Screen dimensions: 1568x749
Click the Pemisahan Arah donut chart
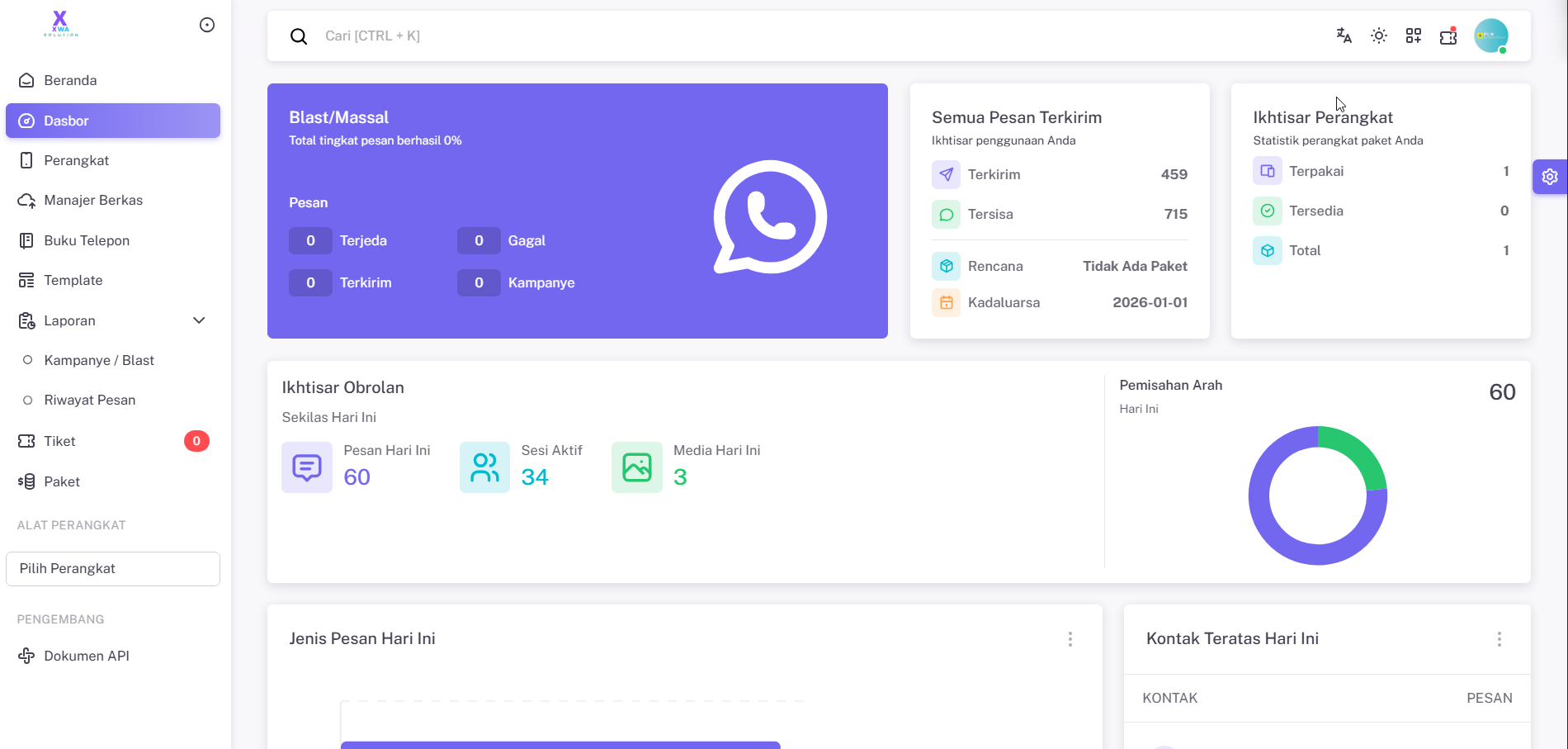pos(1318,495)
